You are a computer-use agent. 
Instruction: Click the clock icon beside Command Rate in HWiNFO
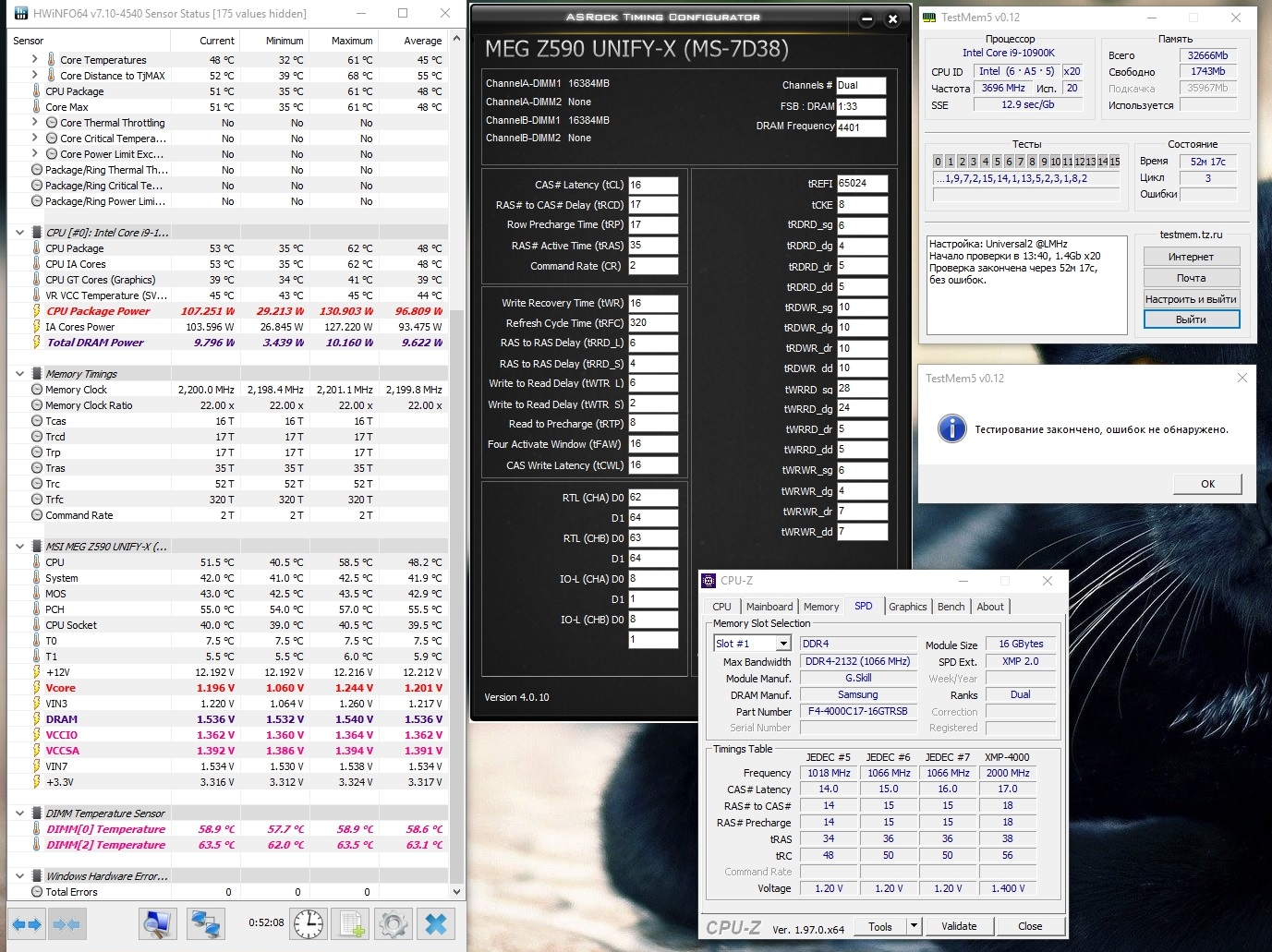point(37,515)
